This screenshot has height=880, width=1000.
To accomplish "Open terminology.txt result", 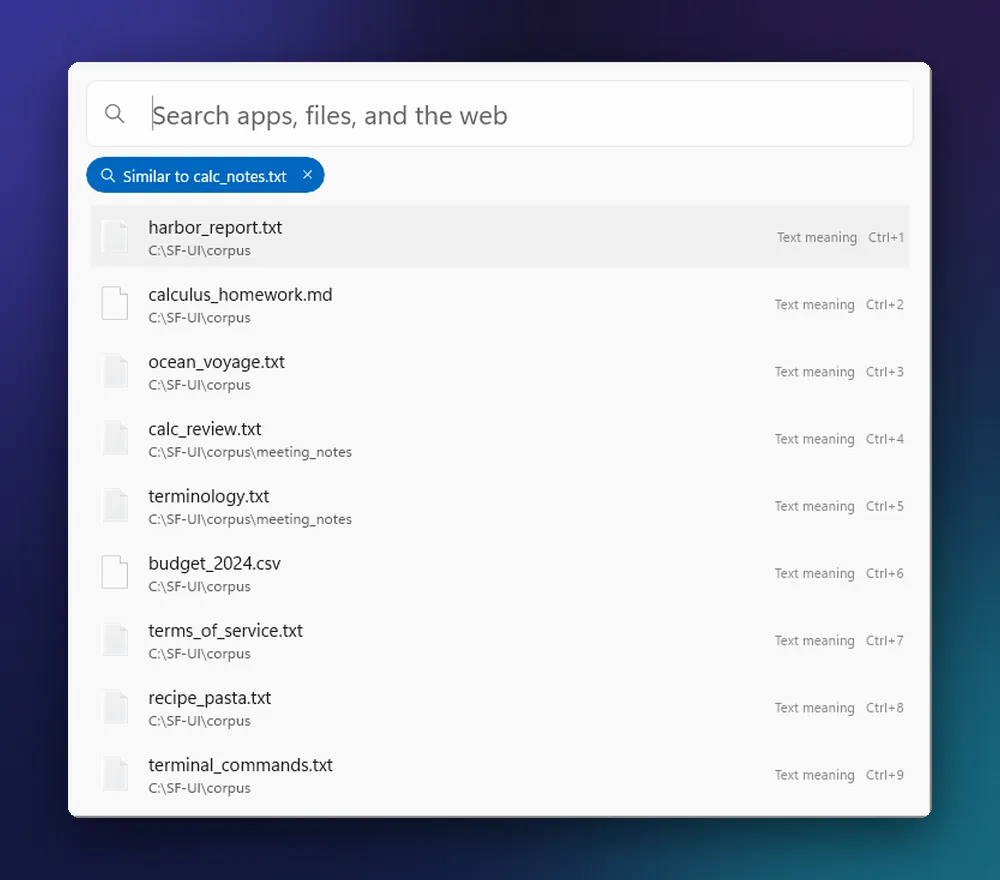I will 499,506.
